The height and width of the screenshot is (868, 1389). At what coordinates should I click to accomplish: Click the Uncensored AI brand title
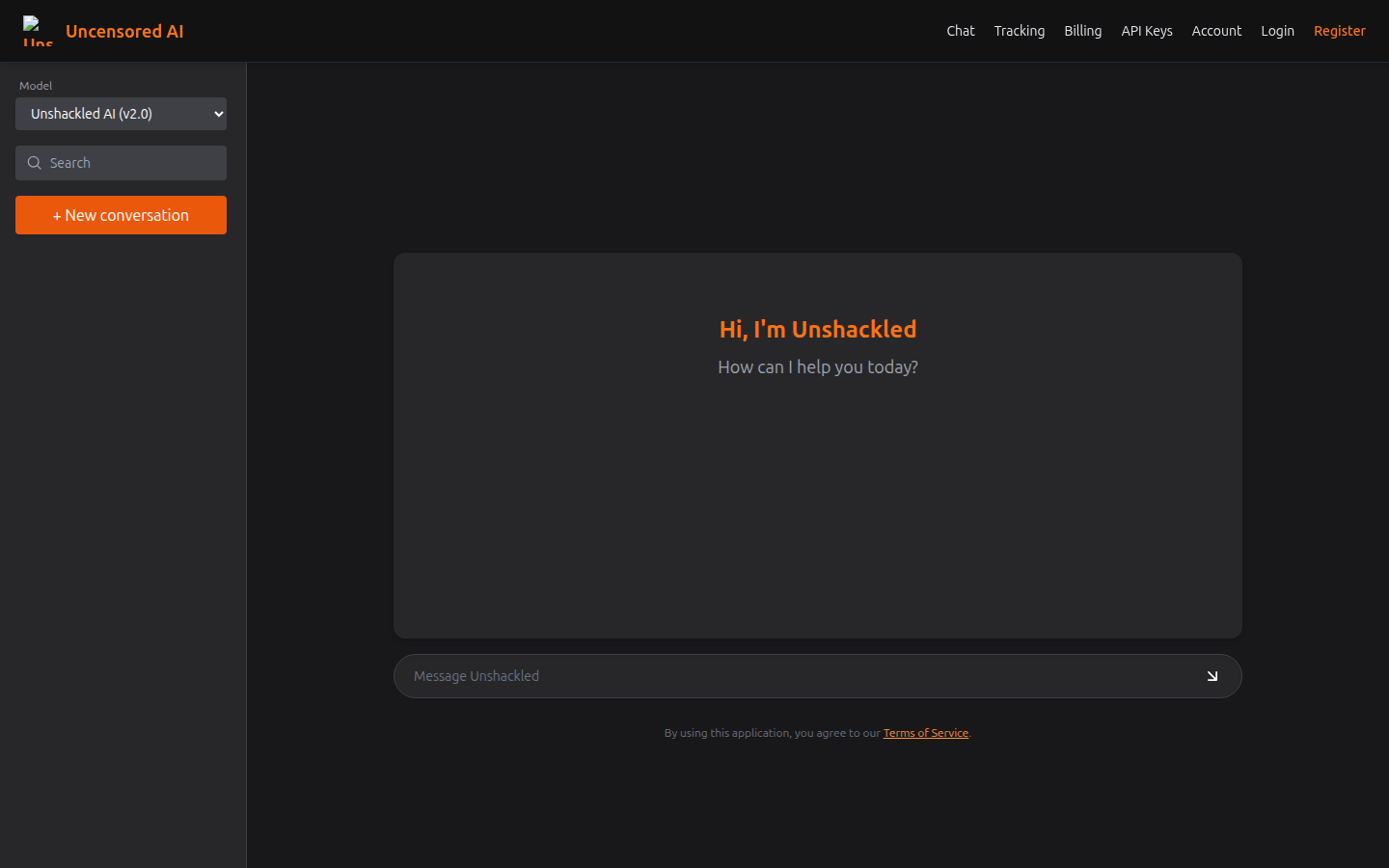(x=124, y=31)
